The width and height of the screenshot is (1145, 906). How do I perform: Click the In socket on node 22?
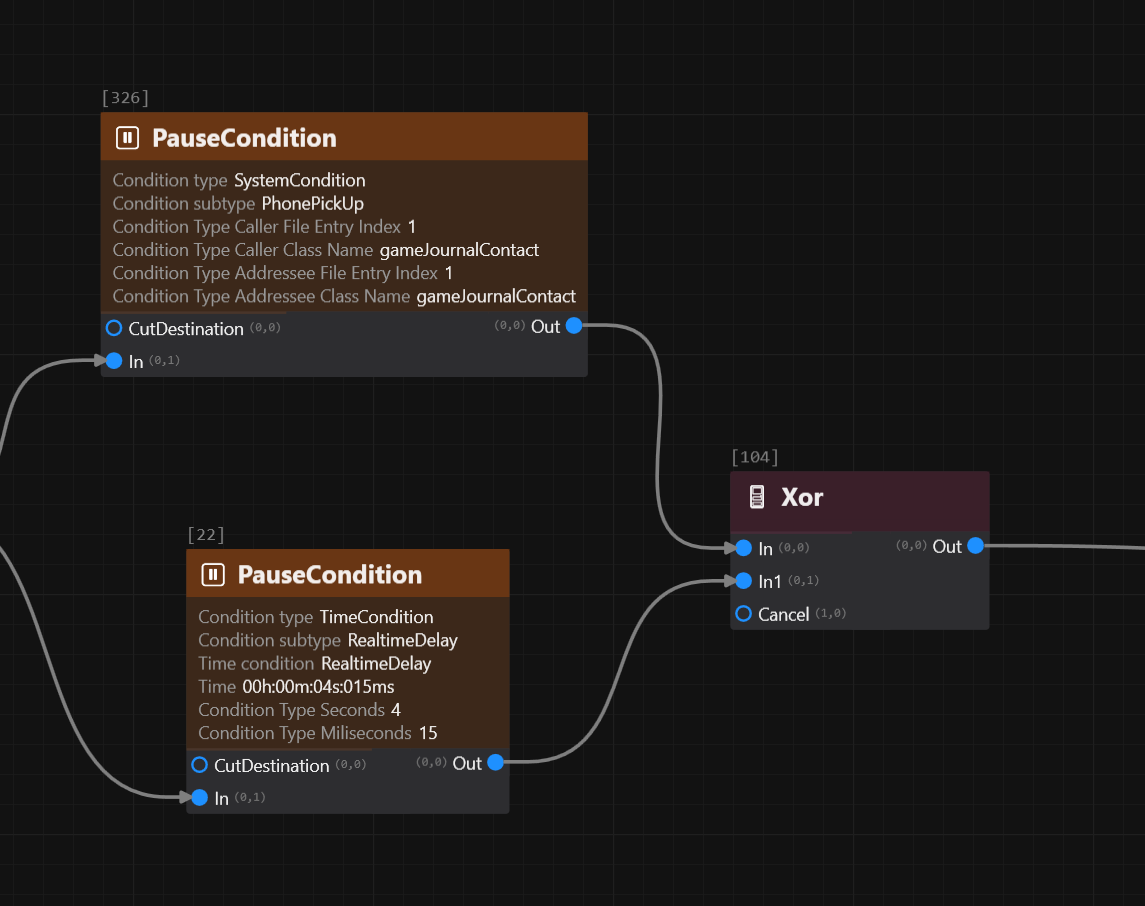click(x=199, y=798)
